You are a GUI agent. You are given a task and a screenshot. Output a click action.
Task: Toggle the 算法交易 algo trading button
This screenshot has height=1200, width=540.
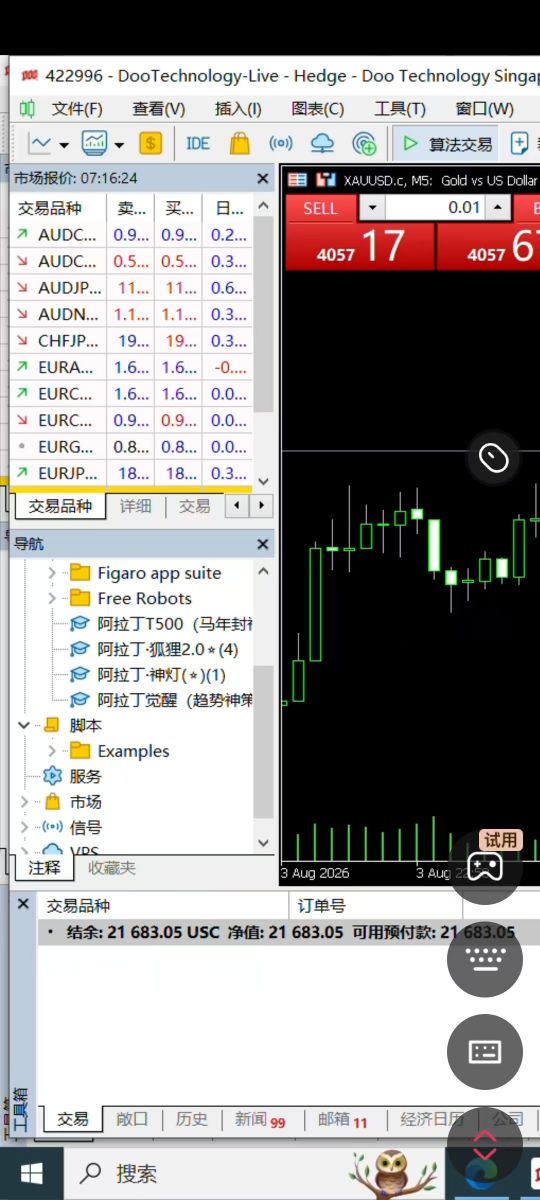[x=447, y=143]
